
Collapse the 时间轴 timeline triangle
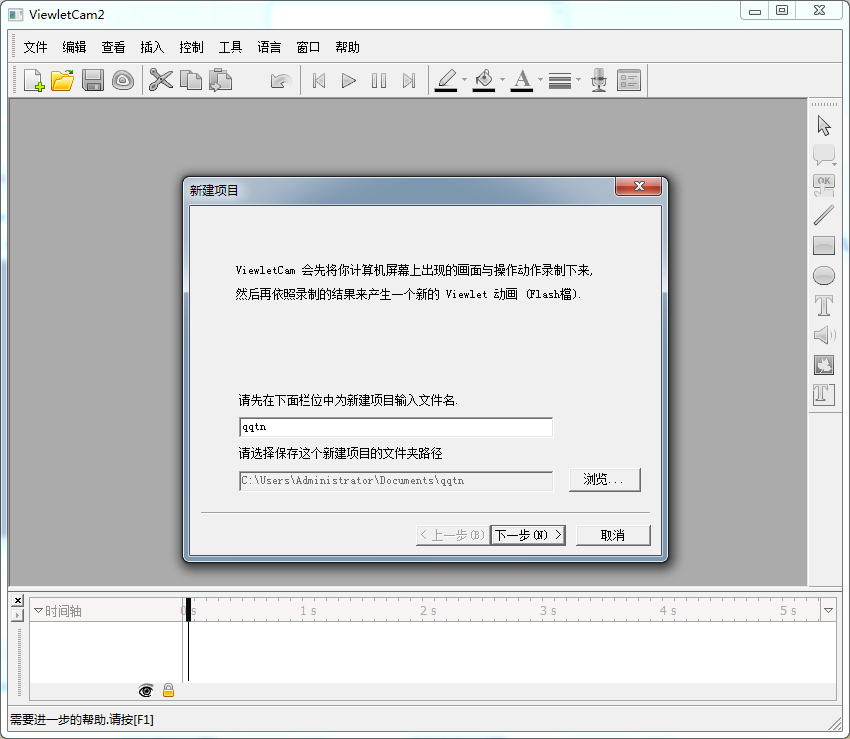tap(38, 610)
